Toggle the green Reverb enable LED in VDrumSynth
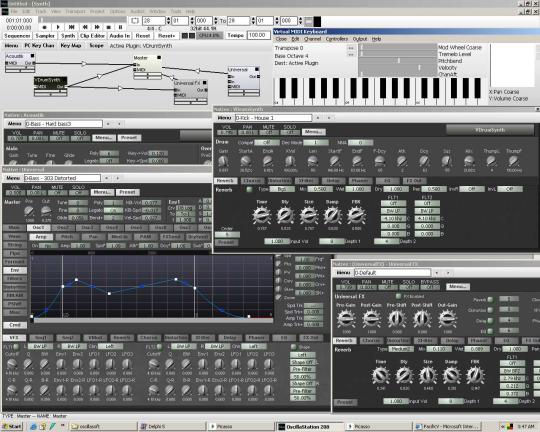Image resolution: width=540 pixels, height=432 pixels. [x=249, y=189]
